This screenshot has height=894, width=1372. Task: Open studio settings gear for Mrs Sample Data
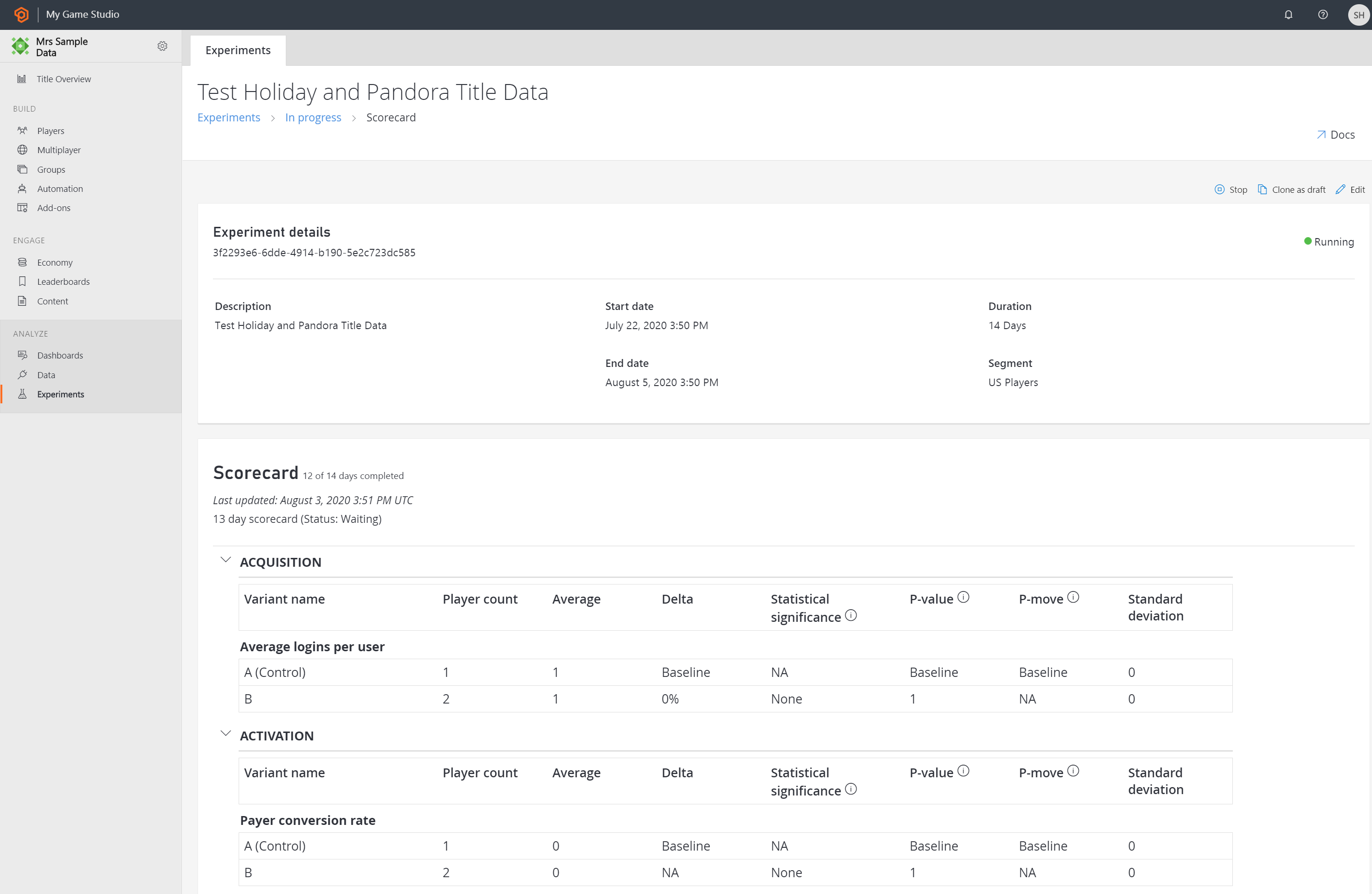[x=162, y=46]
